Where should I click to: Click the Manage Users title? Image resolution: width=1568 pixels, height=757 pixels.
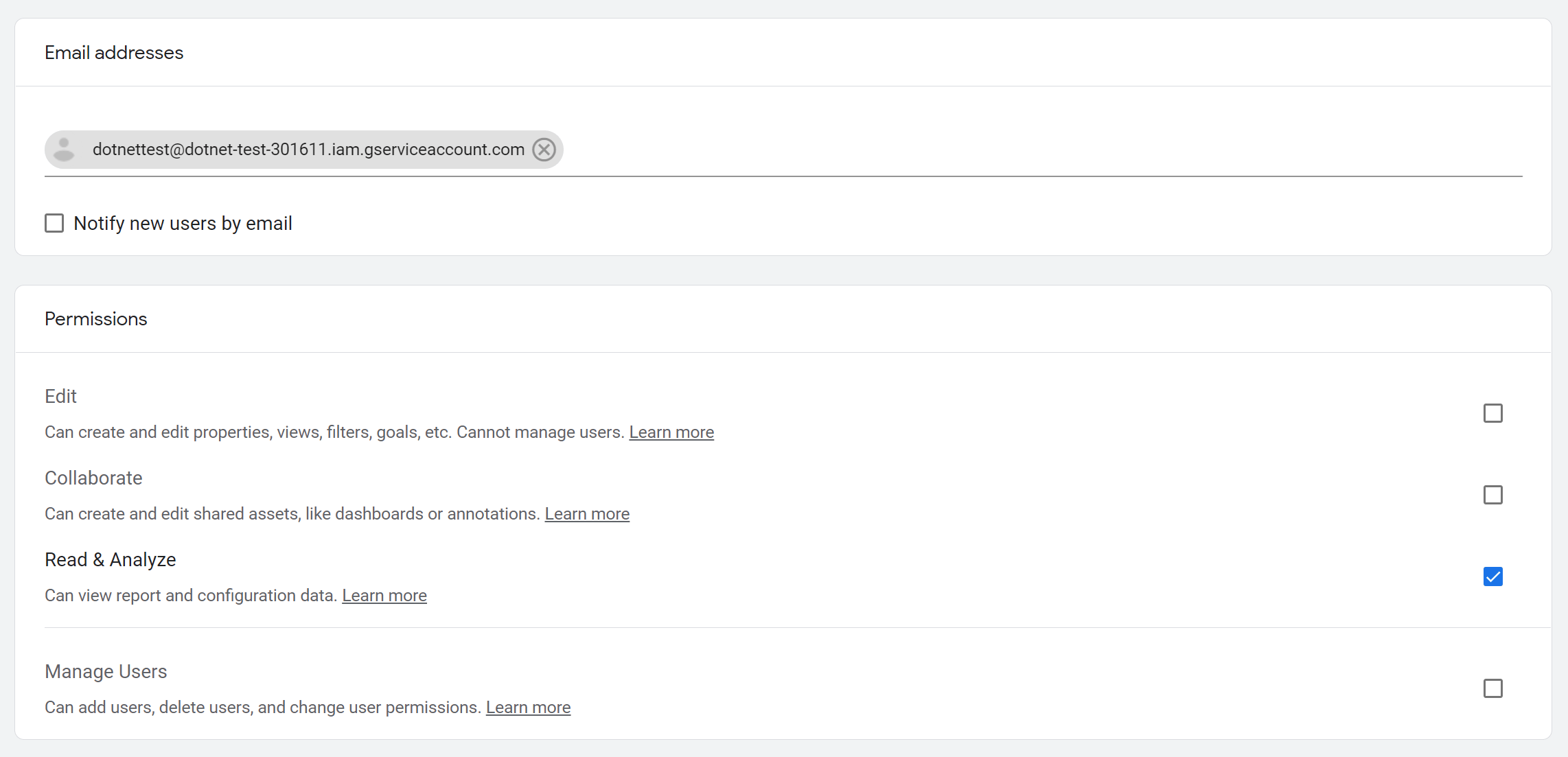[106, 672]
